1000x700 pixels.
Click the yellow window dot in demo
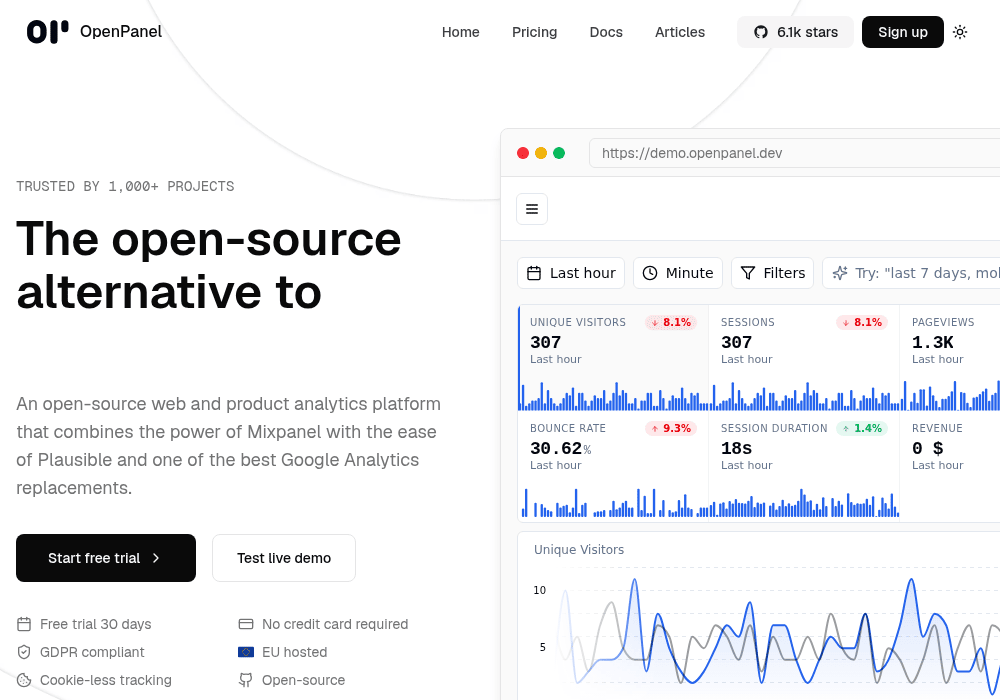pyautogui.click(x=541, y=153)
